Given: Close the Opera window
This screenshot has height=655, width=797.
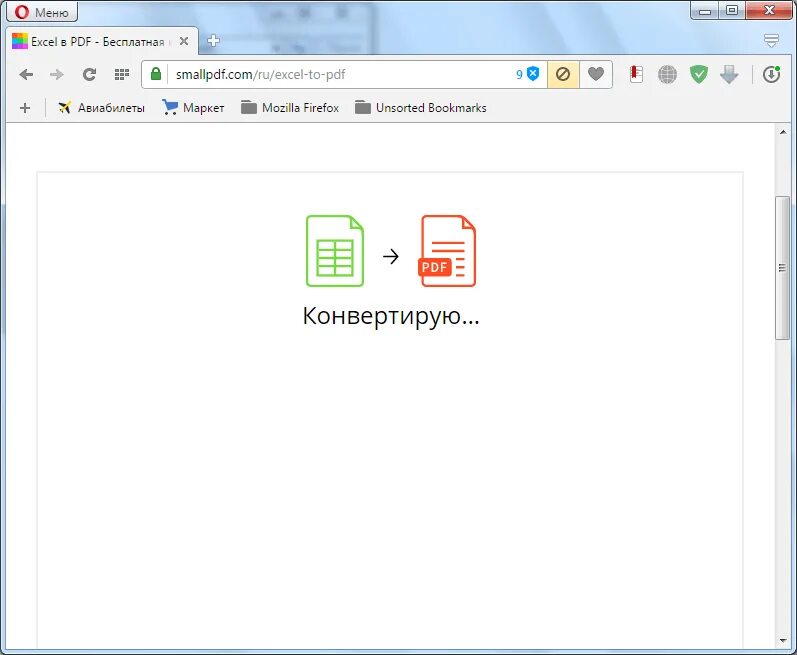Looking at the screenshot, I should click(x=769, y=11).
